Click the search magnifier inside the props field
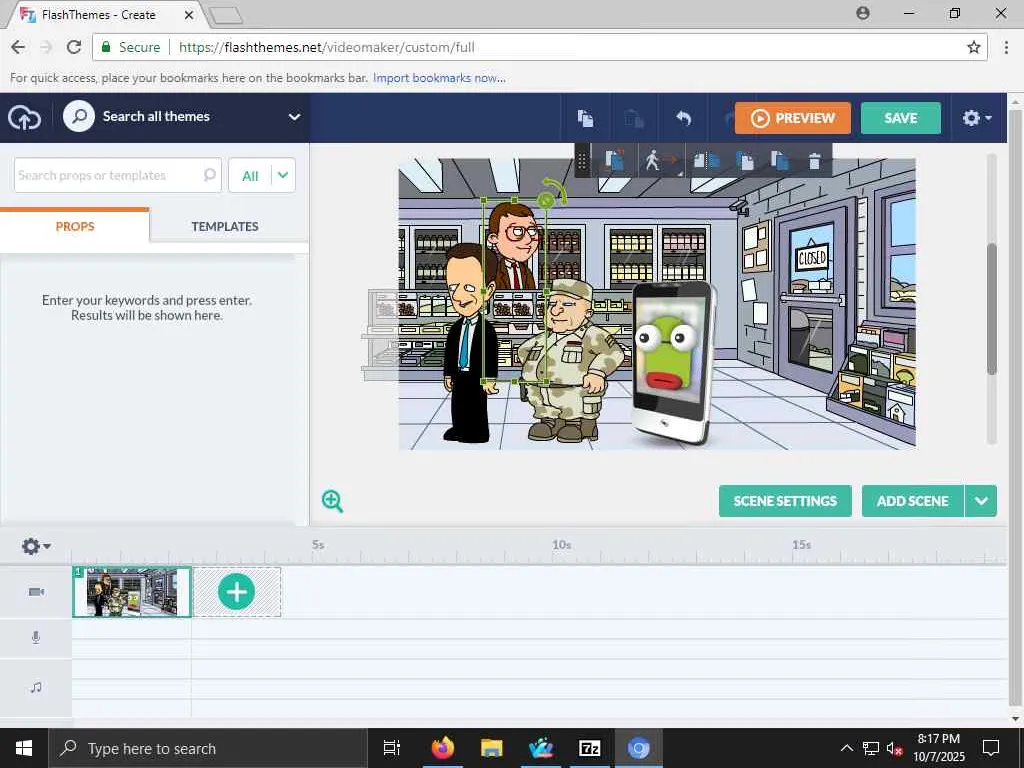 pos(209,175)
